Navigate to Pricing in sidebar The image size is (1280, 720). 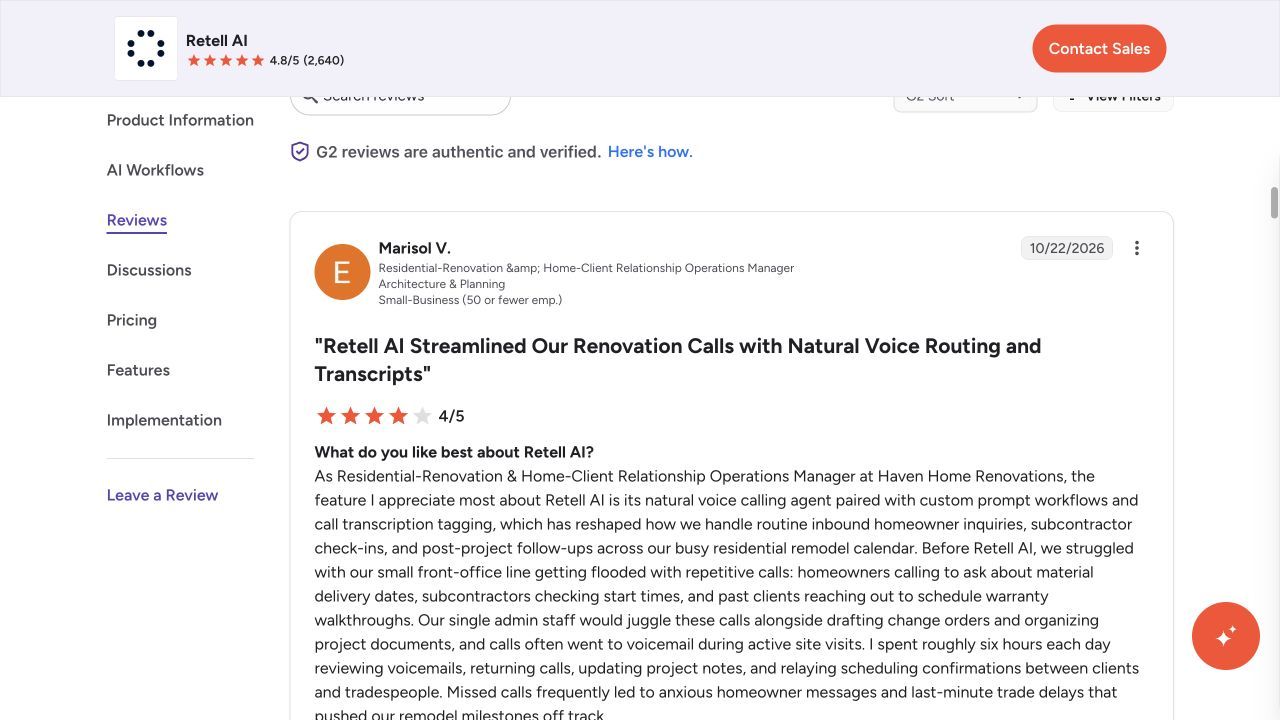click(x=132, y=320)
